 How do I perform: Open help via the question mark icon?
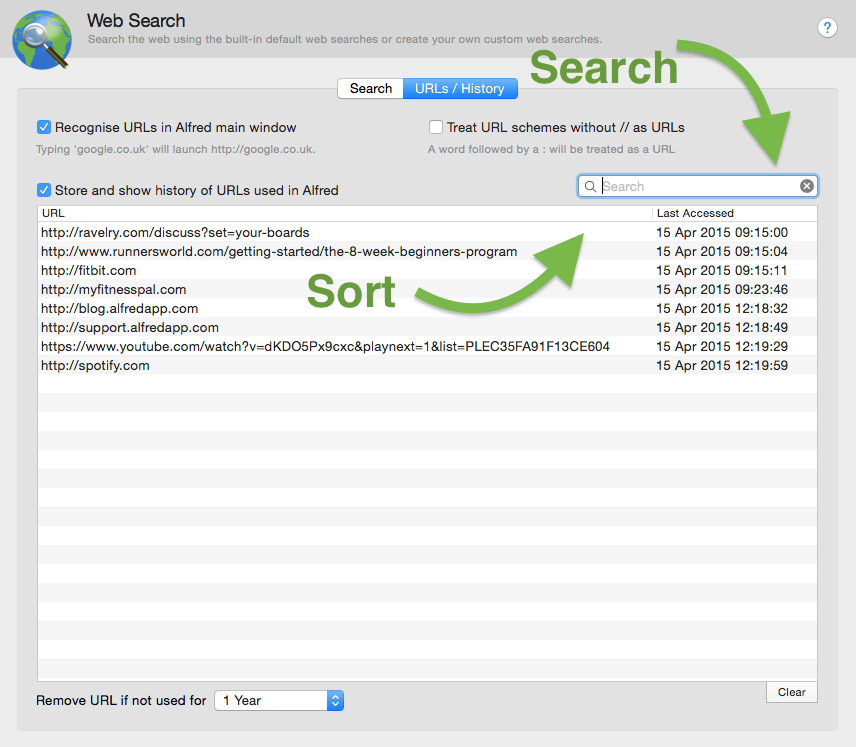pos(827,27)
